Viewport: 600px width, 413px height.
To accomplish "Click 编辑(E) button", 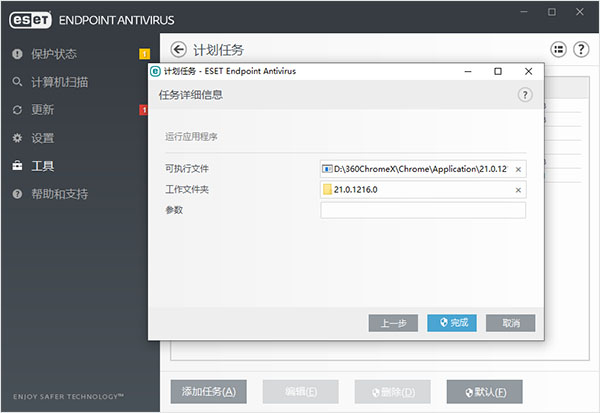I will [300, 392].
